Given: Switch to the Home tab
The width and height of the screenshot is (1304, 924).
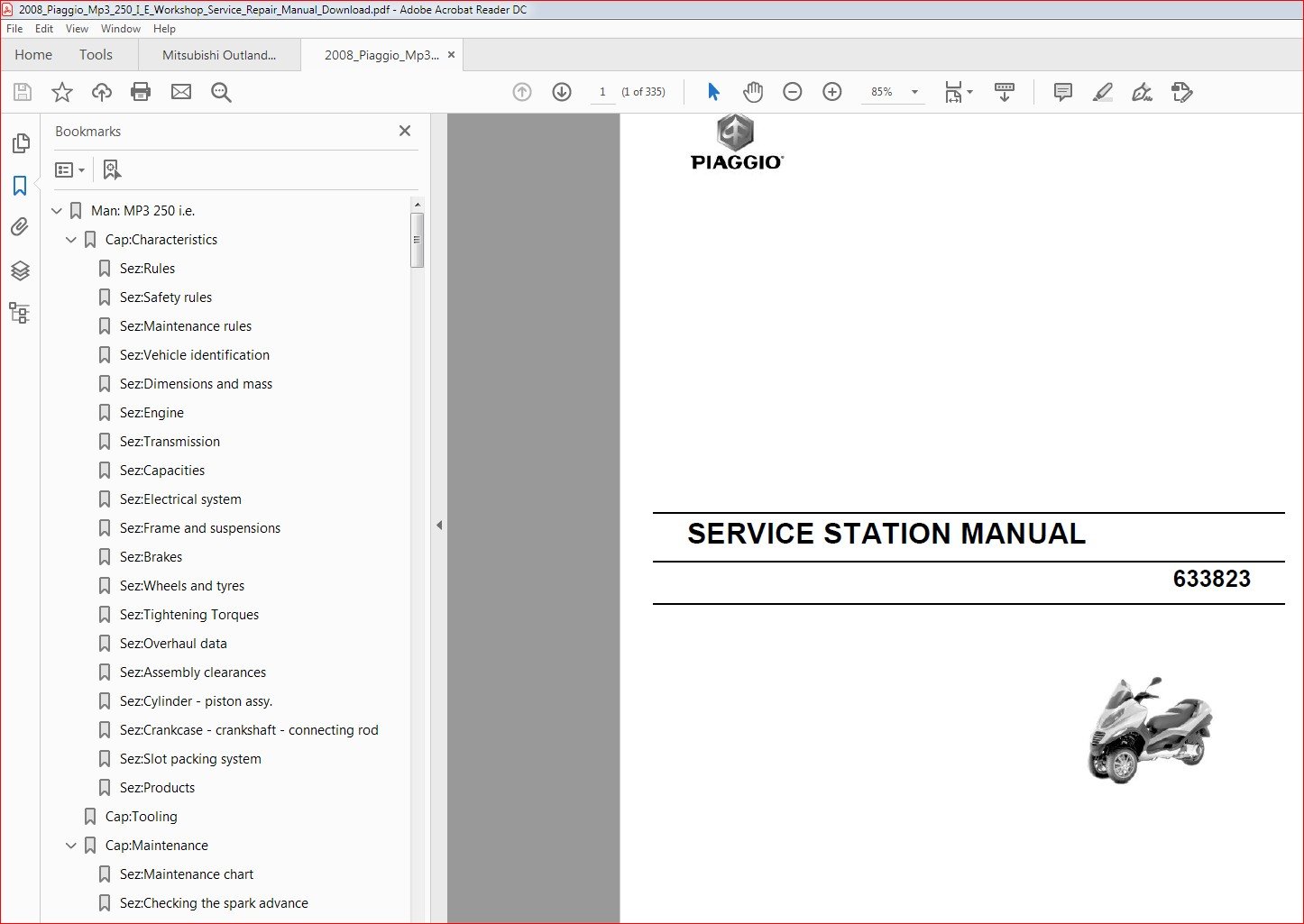Looking at the screenshot, I should pyautogui.click(x=33, y=55).
